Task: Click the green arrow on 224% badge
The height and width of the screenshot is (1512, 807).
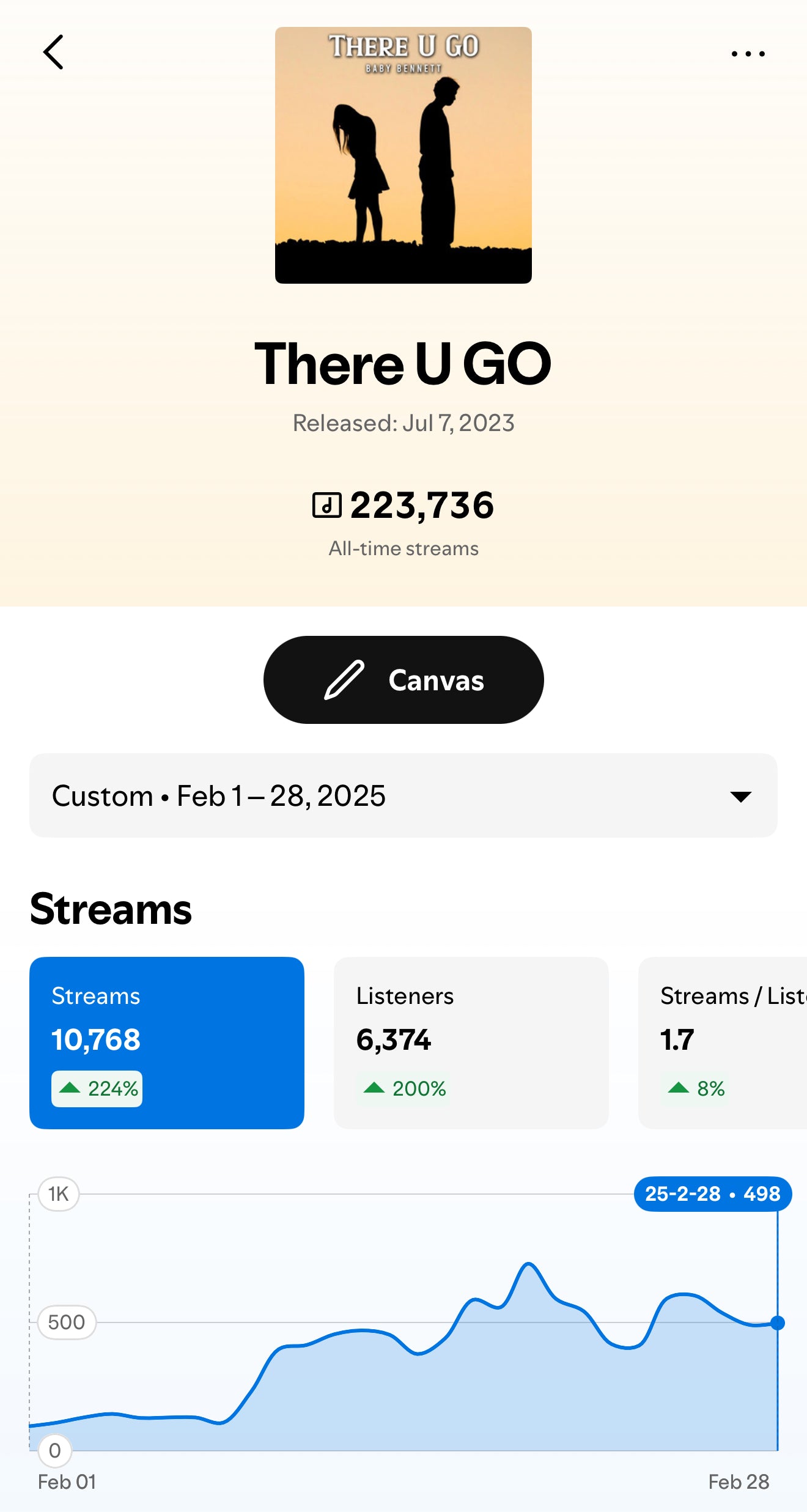Action: (70, 1088)
